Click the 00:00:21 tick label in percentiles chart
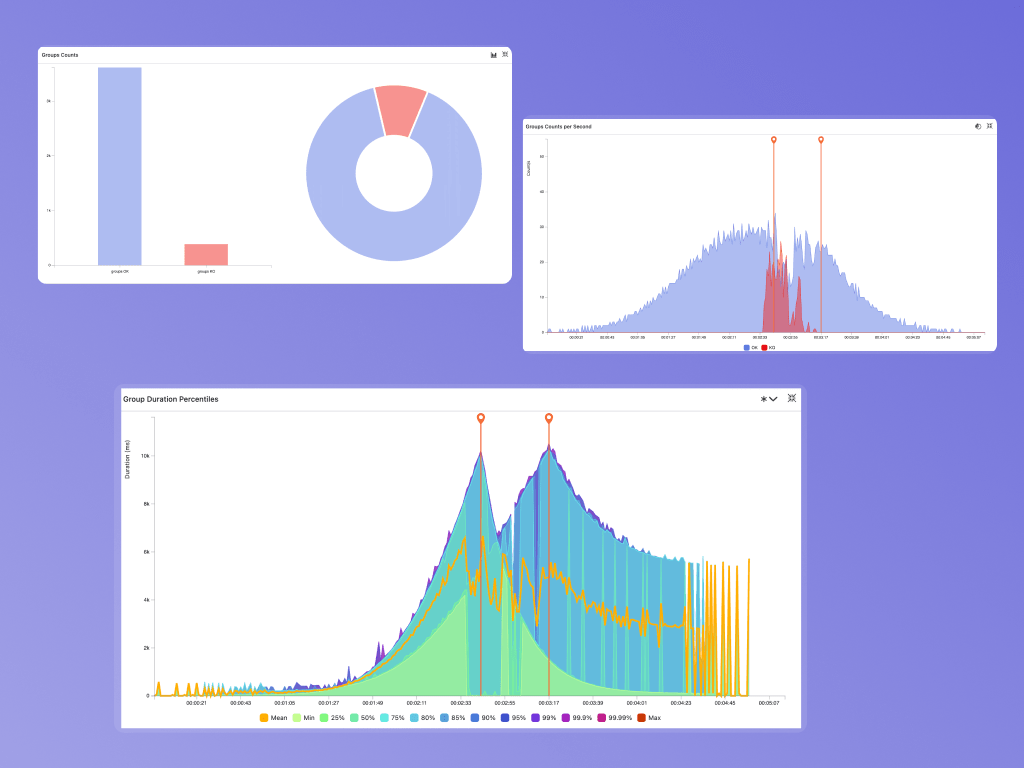1024x768 pixels. (196, 703)
